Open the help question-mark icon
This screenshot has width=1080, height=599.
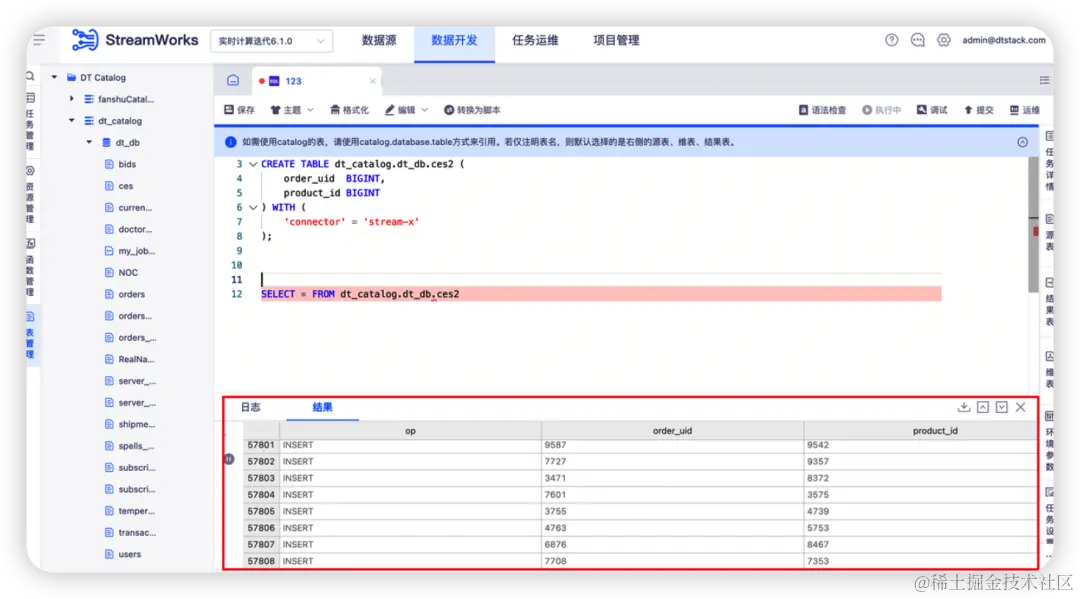tap(891, 40)
